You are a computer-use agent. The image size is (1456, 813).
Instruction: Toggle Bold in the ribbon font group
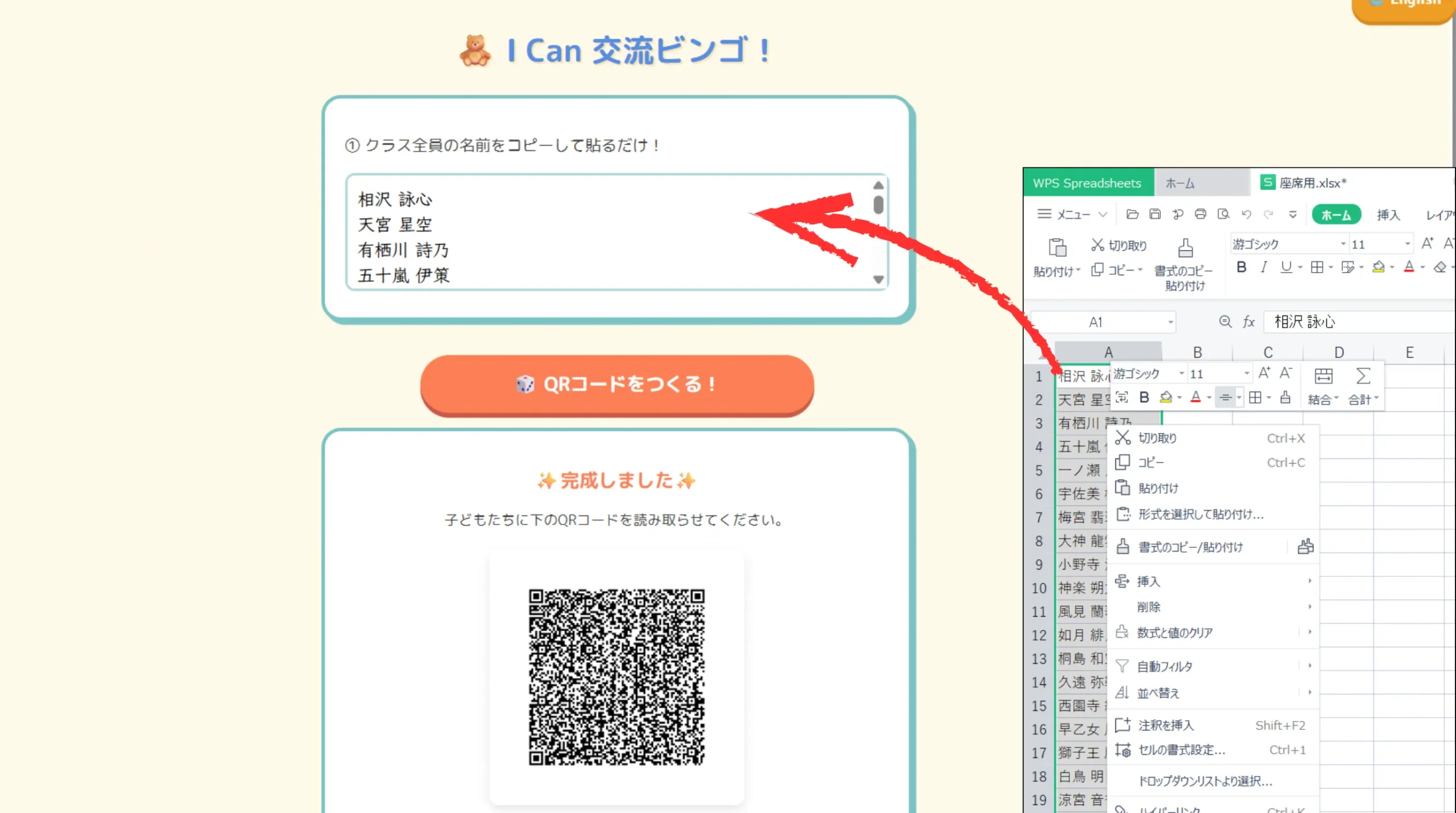click(x=1242, y=267)
